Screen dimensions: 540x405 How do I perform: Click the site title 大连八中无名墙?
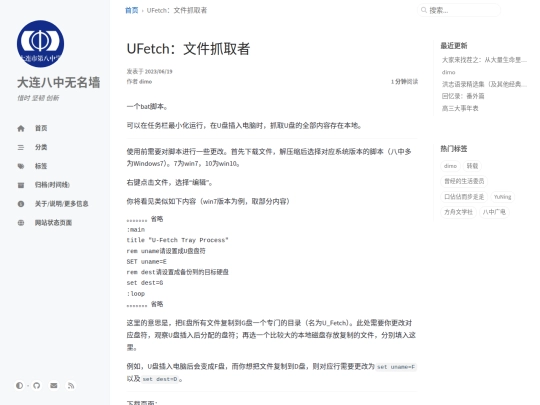click(x=59, y=83)
